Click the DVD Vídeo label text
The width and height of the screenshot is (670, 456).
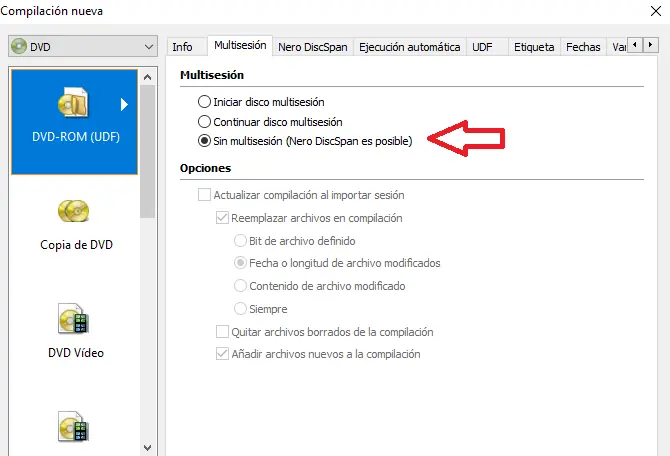point(76,353)
